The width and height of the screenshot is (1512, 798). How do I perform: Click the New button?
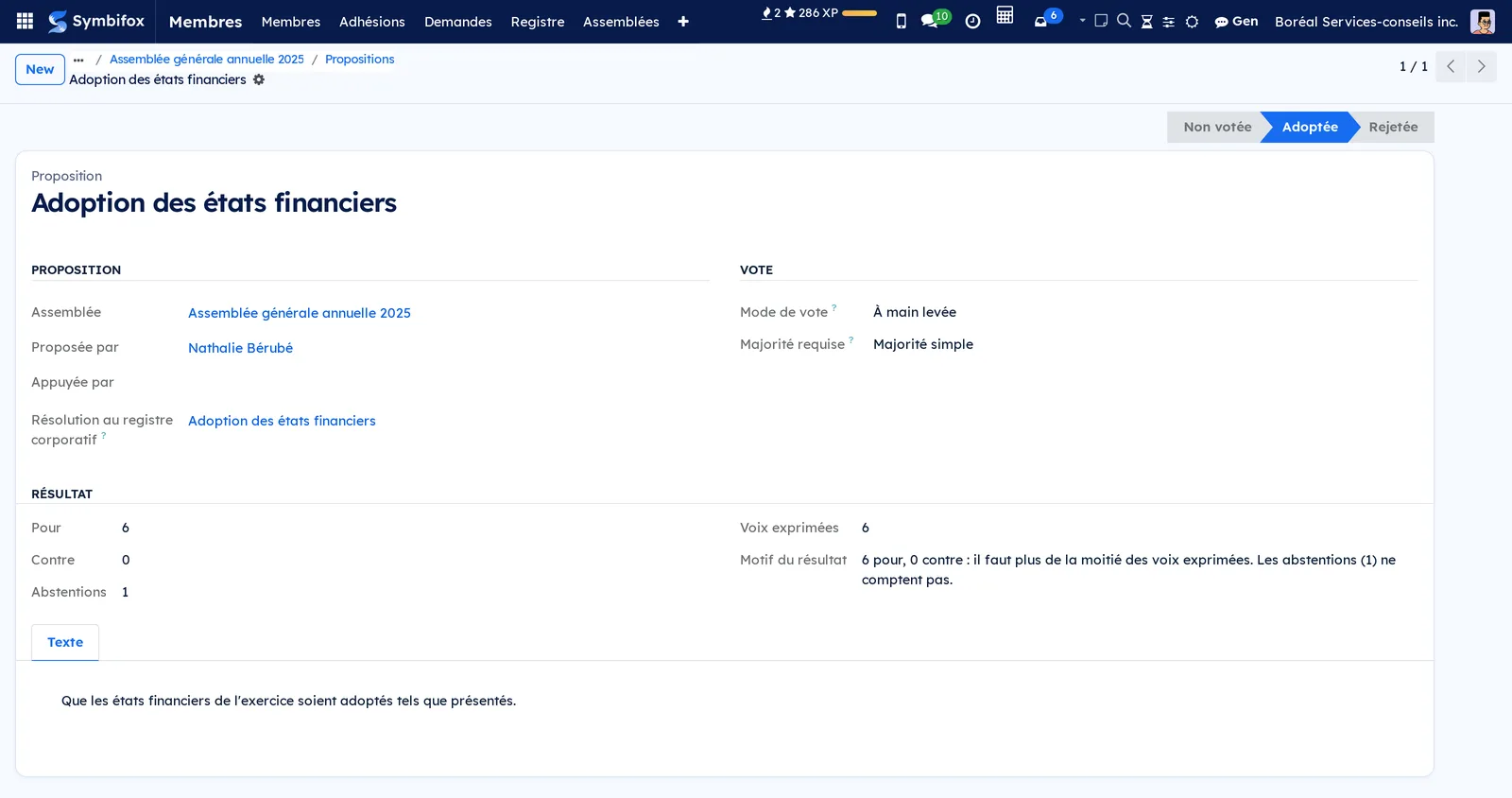[40, 69]
